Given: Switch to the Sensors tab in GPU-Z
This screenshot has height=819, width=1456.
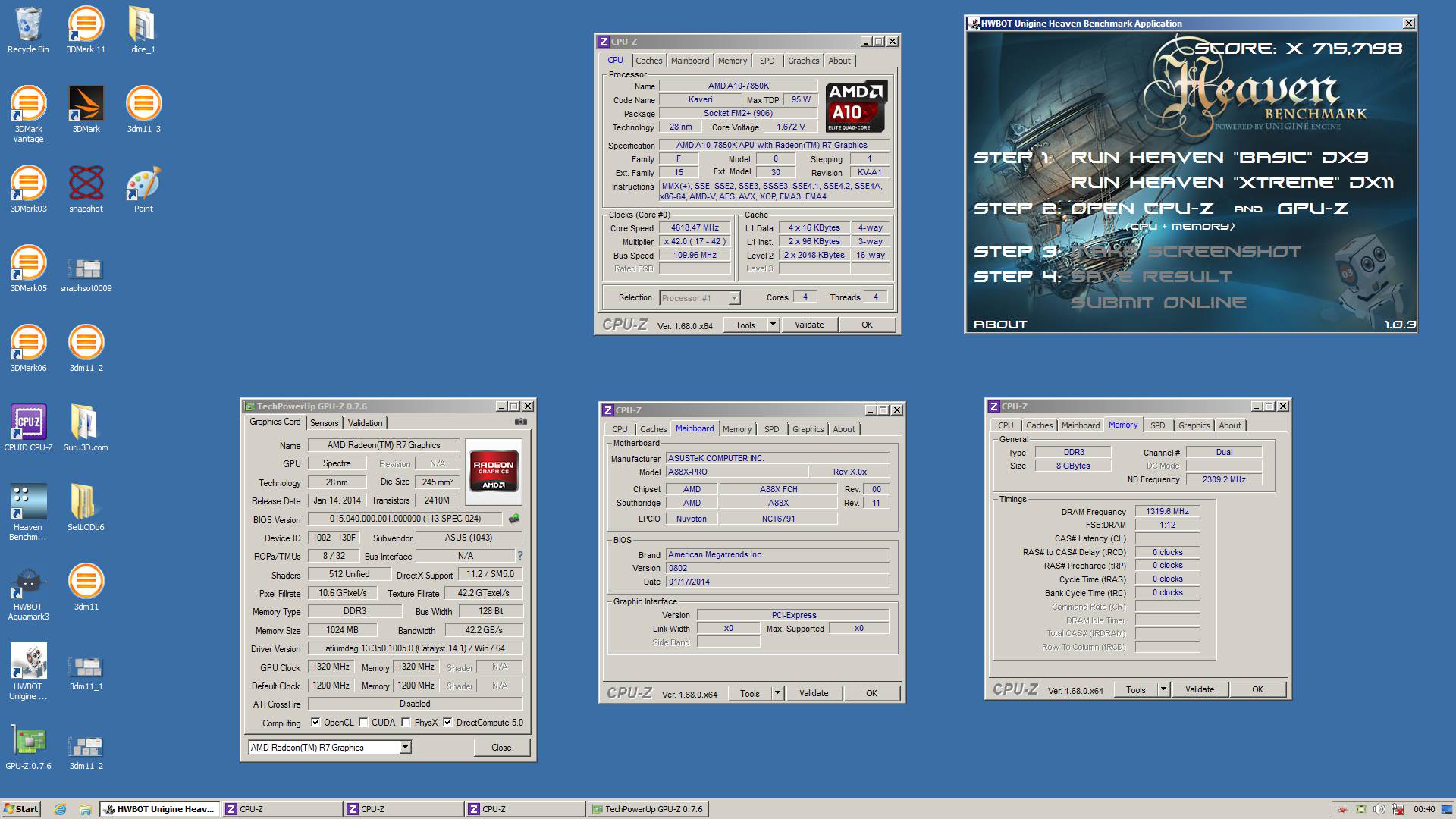Looking at the screenshot, I should [324, 423].
